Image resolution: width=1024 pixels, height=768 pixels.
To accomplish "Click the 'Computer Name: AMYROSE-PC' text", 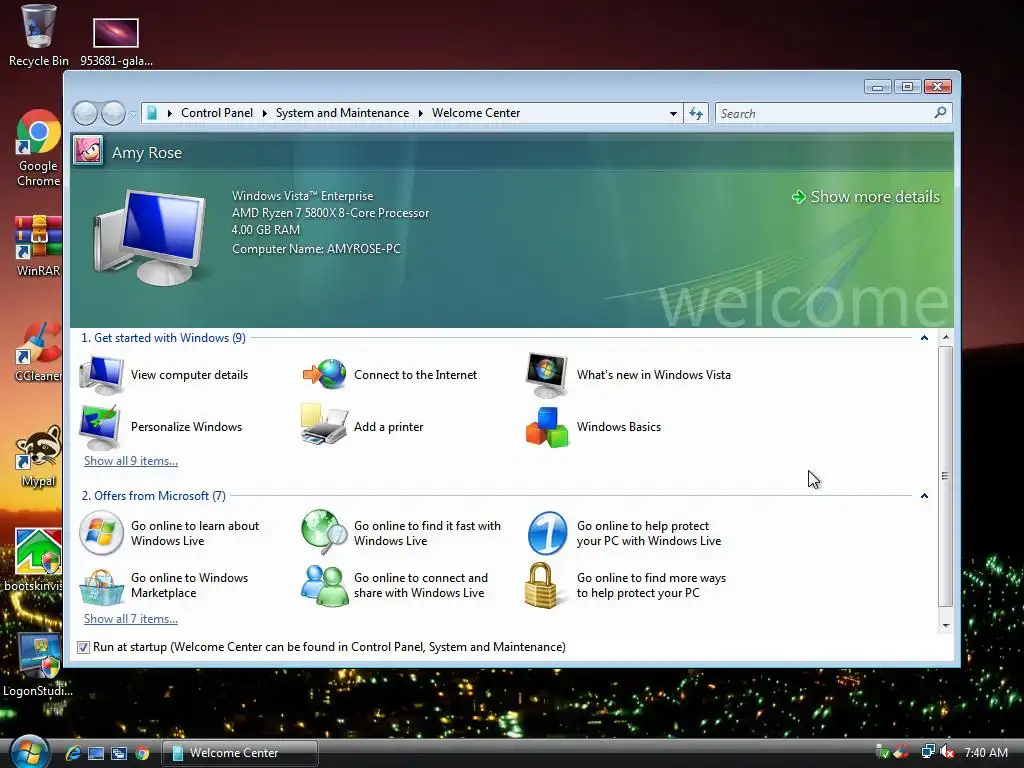I will point(316,249).
